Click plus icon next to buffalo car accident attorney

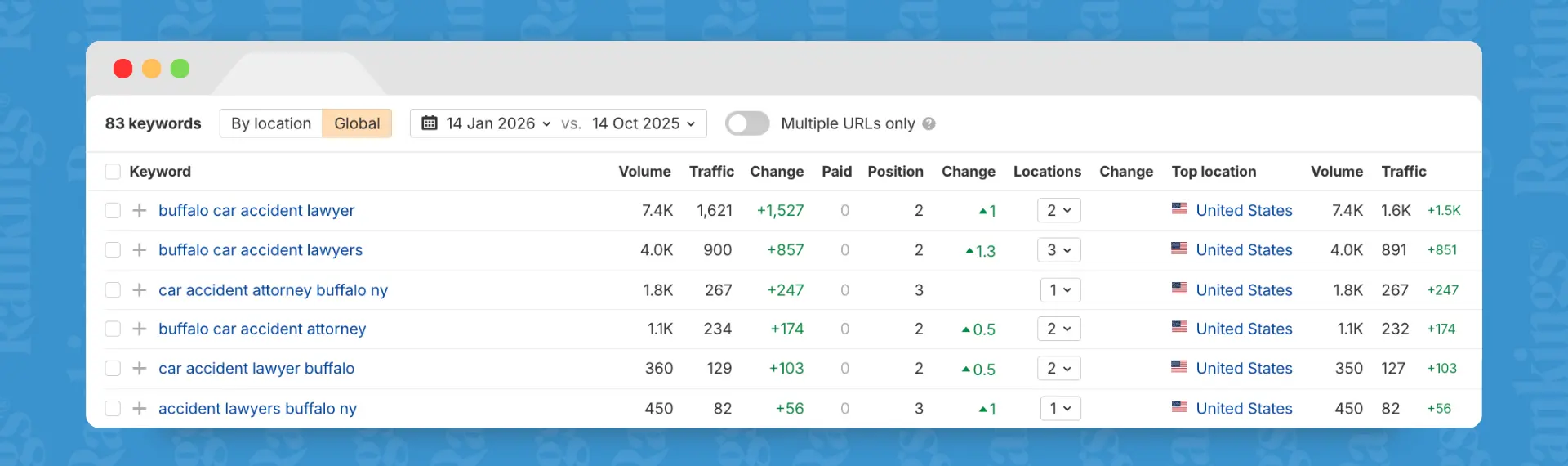click(140, 329)
